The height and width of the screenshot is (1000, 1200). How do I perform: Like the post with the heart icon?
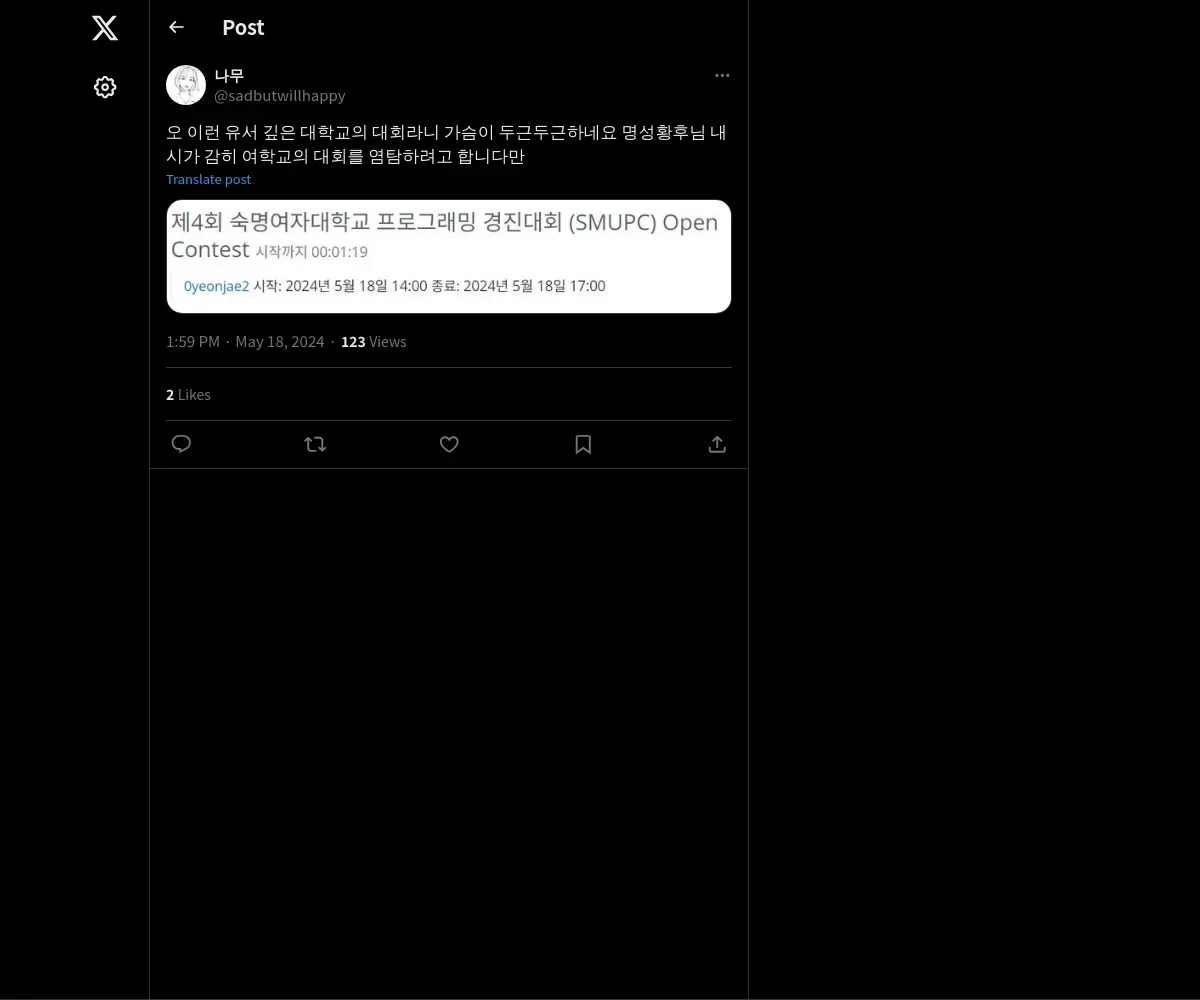449,444
